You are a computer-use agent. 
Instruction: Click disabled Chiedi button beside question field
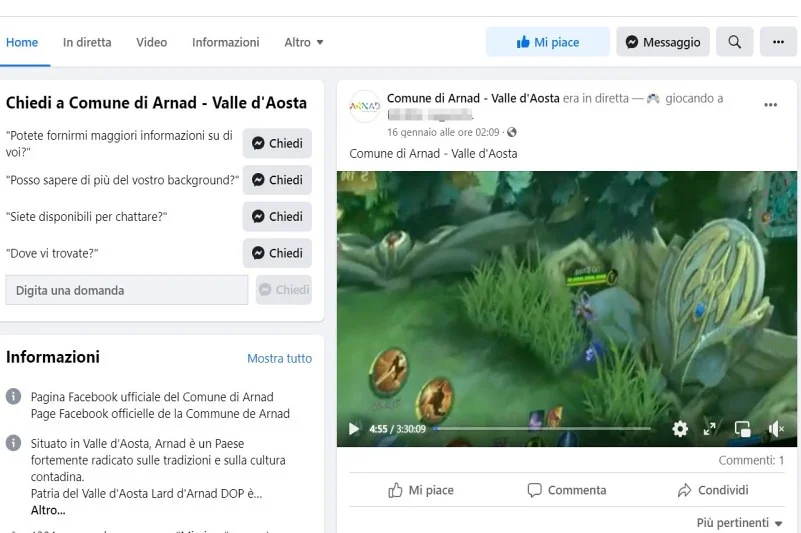pyautogui.click(x=284, y=290)
